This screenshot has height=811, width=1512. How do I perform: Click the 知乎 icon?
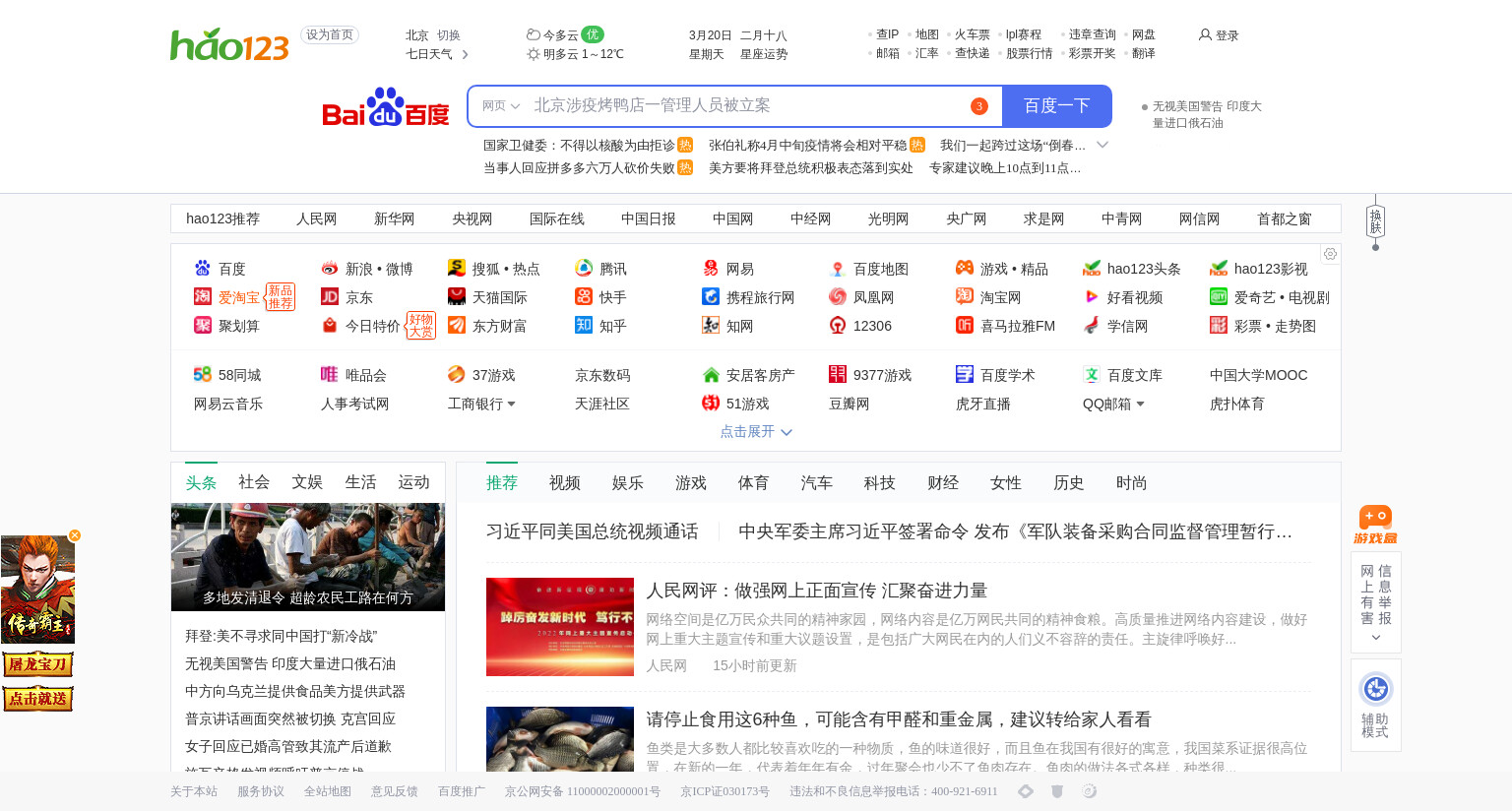(x=584, y=325)
